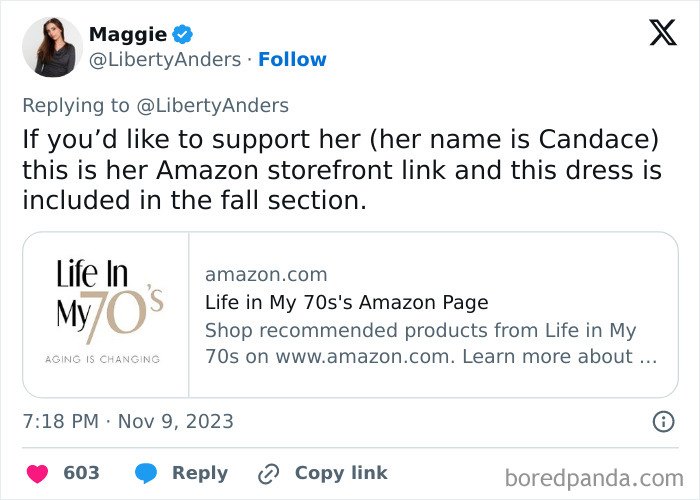This screenshot has width=700, height=500.
Task: Like the tweet with heart icon
Action: click(x=36, y=473)
